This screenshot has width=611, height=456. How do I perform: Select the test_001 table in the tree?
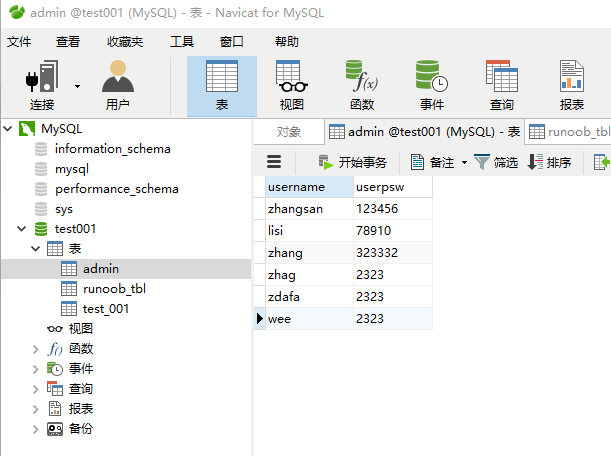point(106,309)
